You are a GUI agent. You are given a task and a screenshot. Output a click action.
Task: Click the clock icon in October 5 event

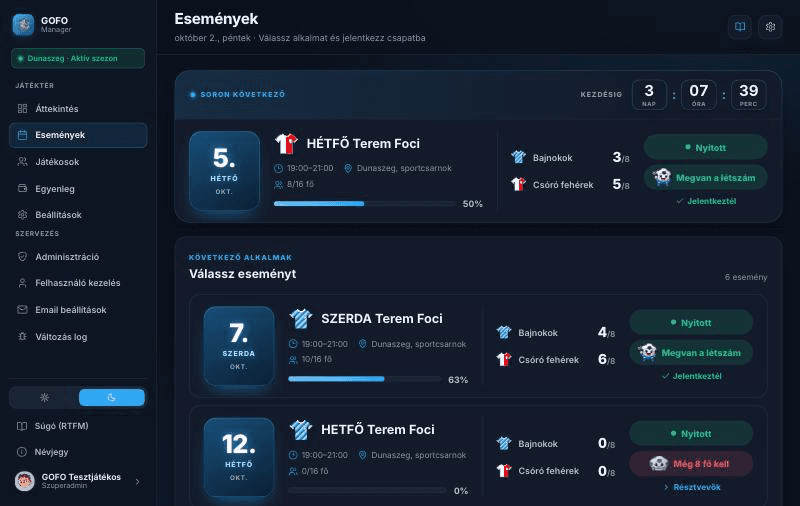[x=279, y=168]
